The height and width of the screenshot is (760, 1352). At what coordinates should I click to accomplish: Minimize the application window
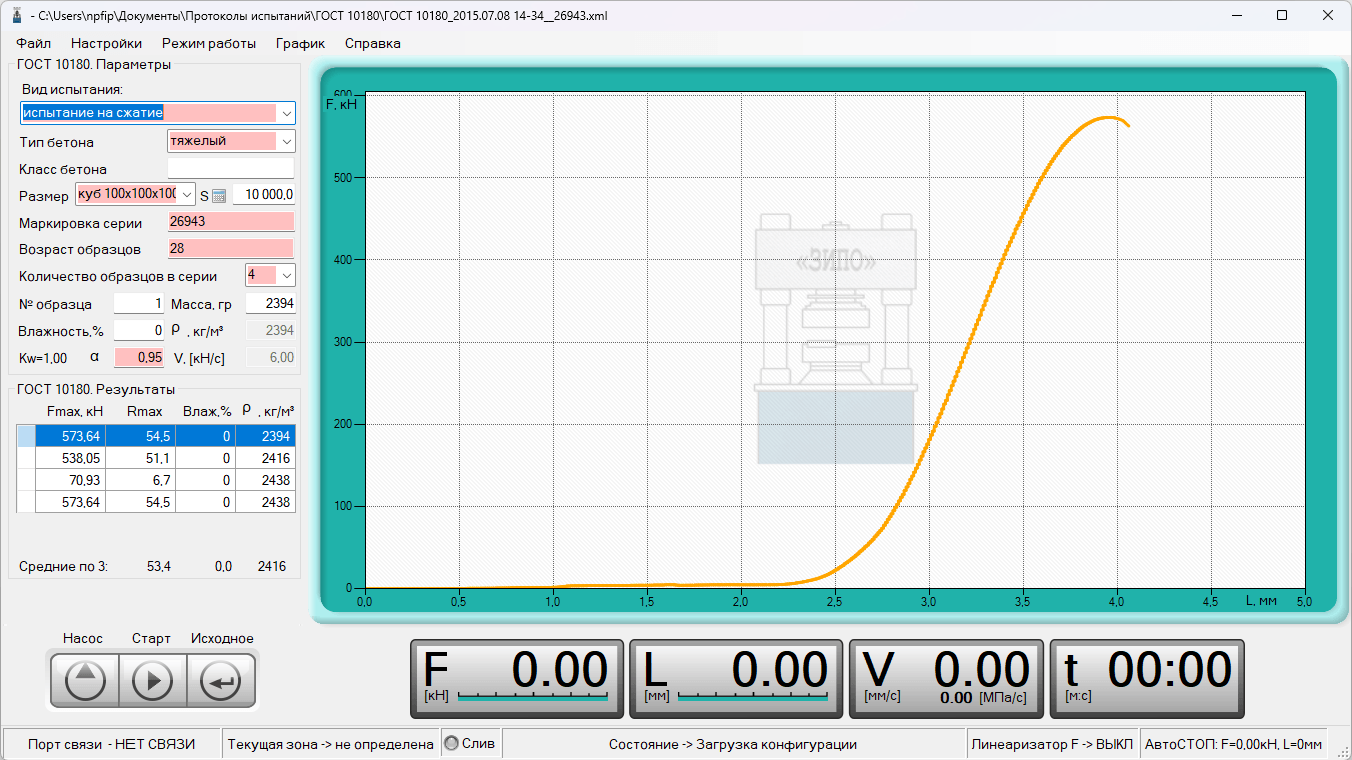point(1236,16)
